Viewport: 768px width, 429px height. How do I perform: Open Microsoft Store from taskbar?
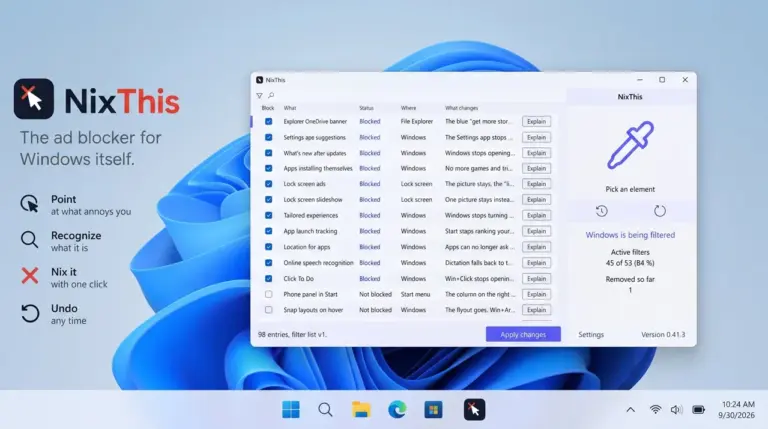[x=433, y=409]
